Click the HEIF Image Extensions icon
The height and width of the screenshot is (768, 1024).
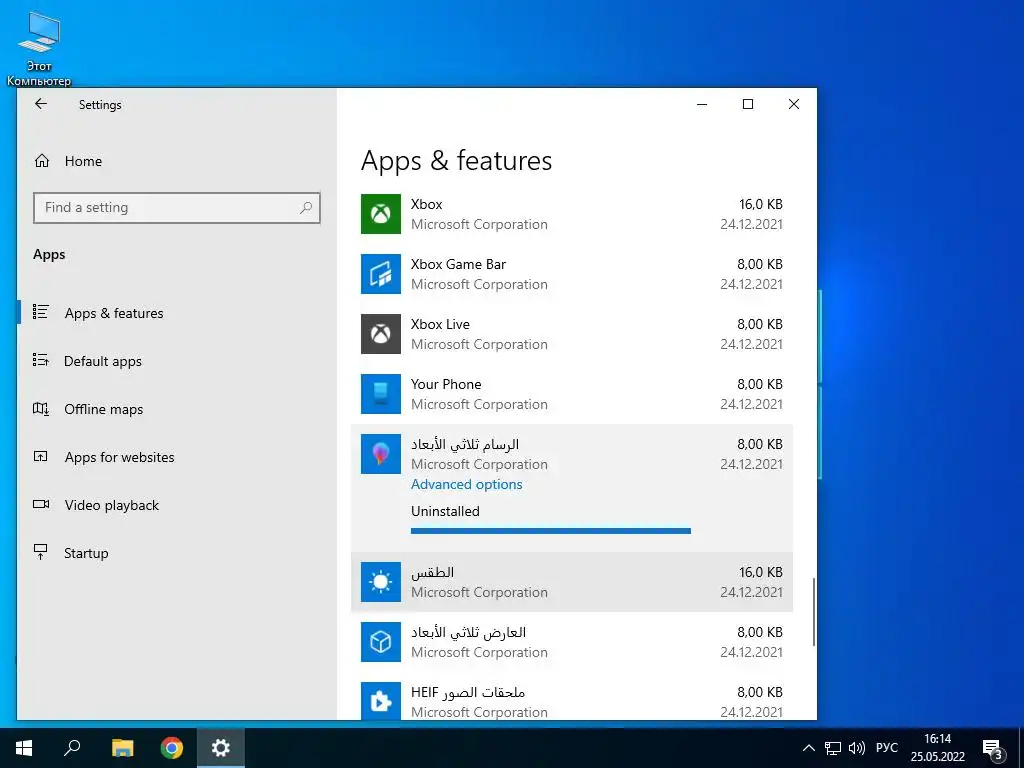point(381,701)
